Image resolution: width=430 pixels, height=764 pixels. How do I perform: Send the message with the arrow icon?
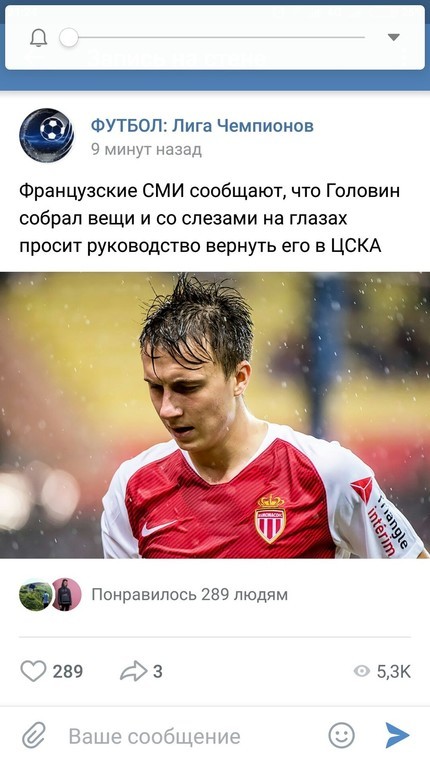397,735
